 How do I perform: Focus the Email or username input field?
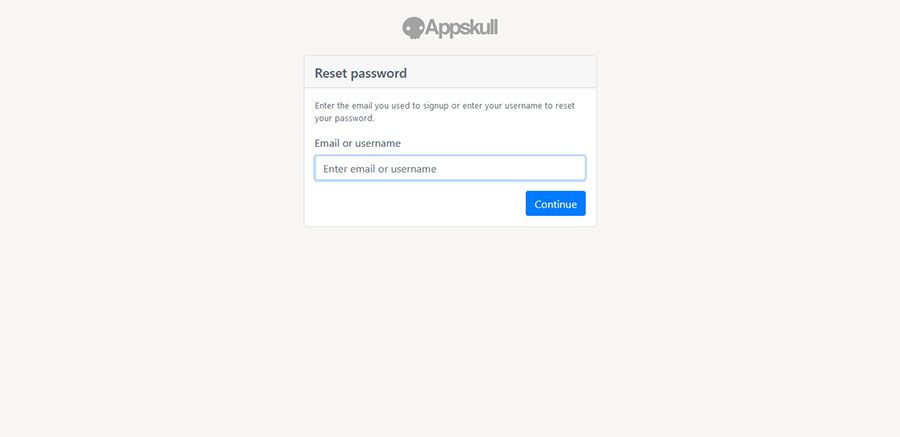pos(450,168)
